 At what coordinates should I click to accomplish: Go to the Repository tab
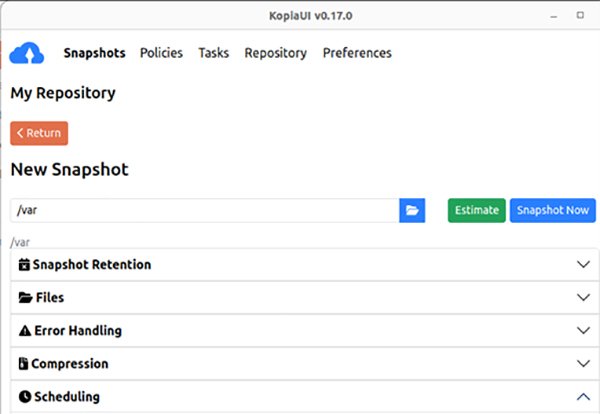click(275, 53)
